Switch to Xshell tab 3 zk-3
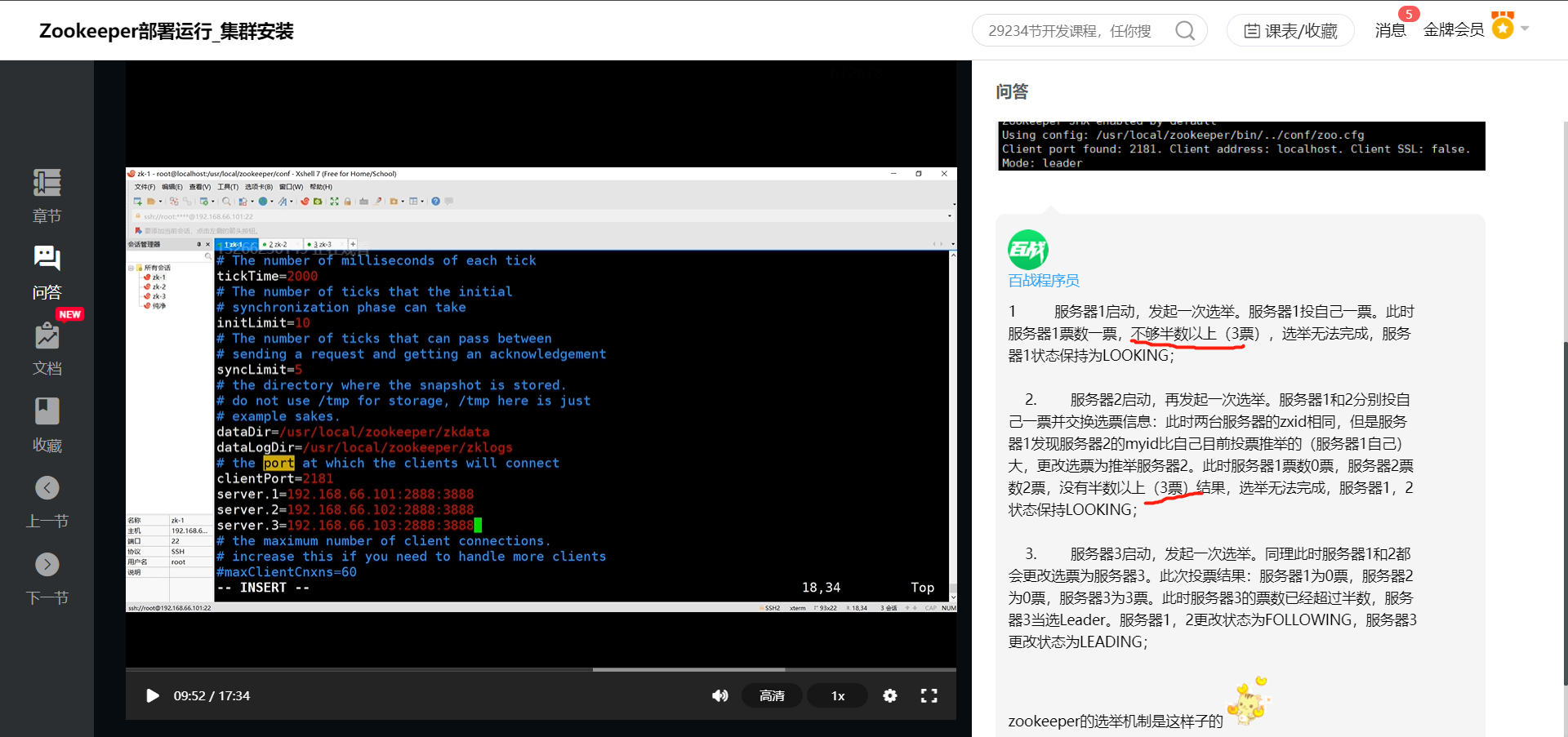Screen dimensions: 1568x737 coord(325,244)
